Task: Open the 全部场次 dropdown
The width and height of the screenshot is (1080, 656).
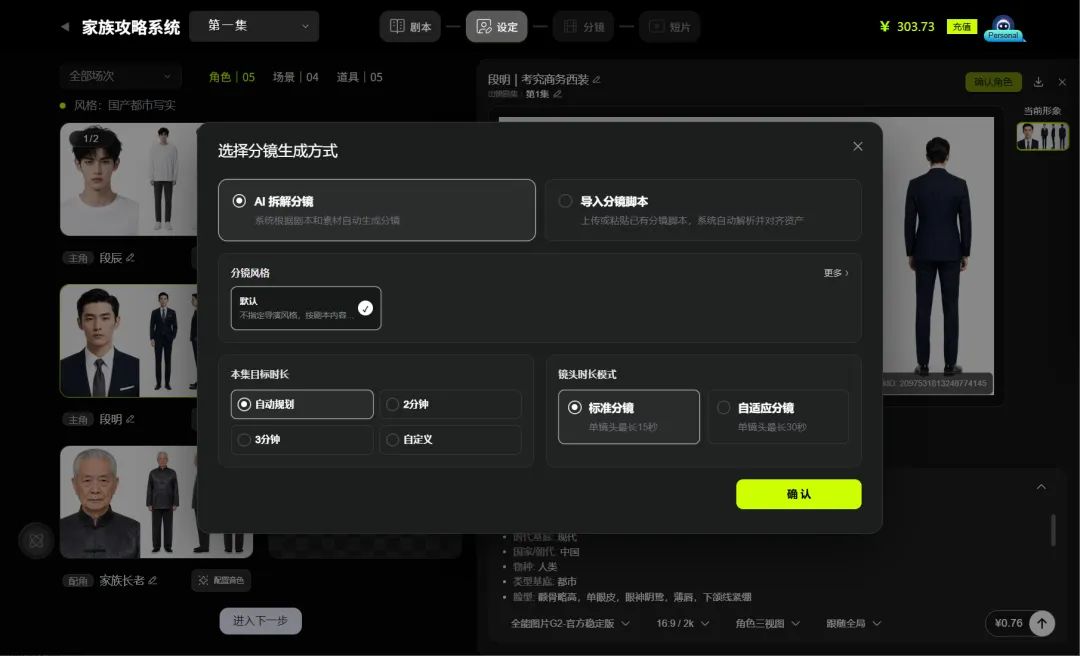Action: [x=121, y=76]
